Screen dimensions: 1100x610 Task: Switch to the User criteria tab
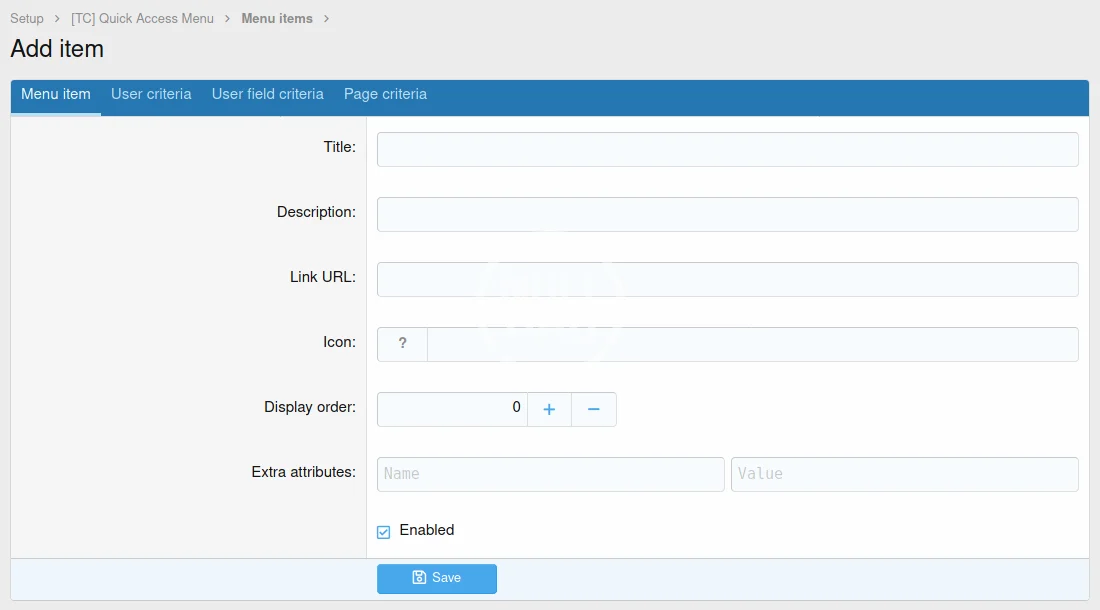[151, 94]
